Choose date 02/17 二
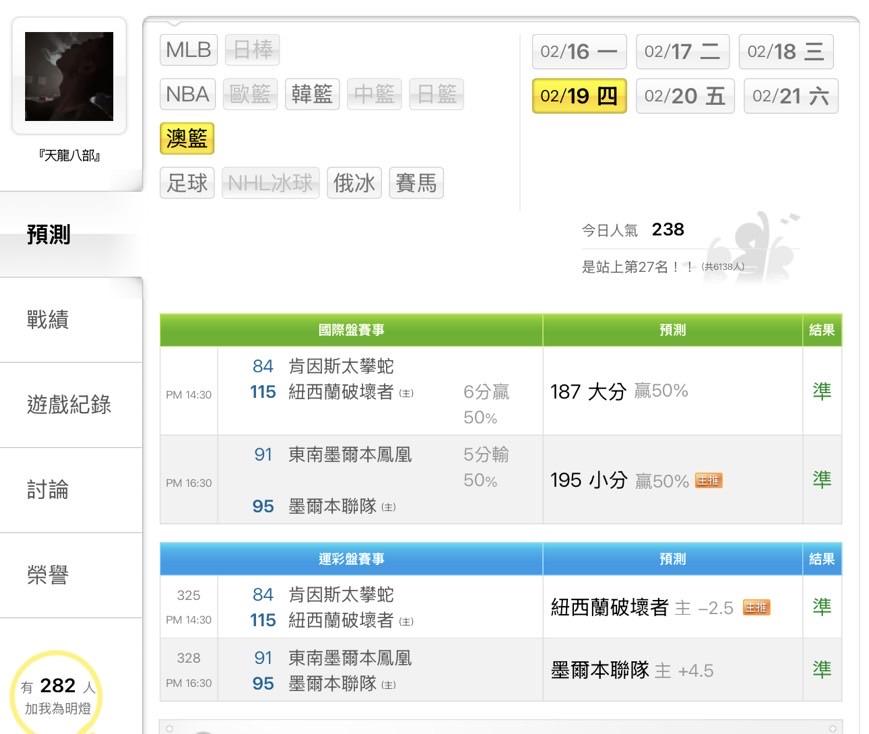Image resolution: width=869 pixels, height=734 pixels. pyautogui.click(x=683, y=52)
